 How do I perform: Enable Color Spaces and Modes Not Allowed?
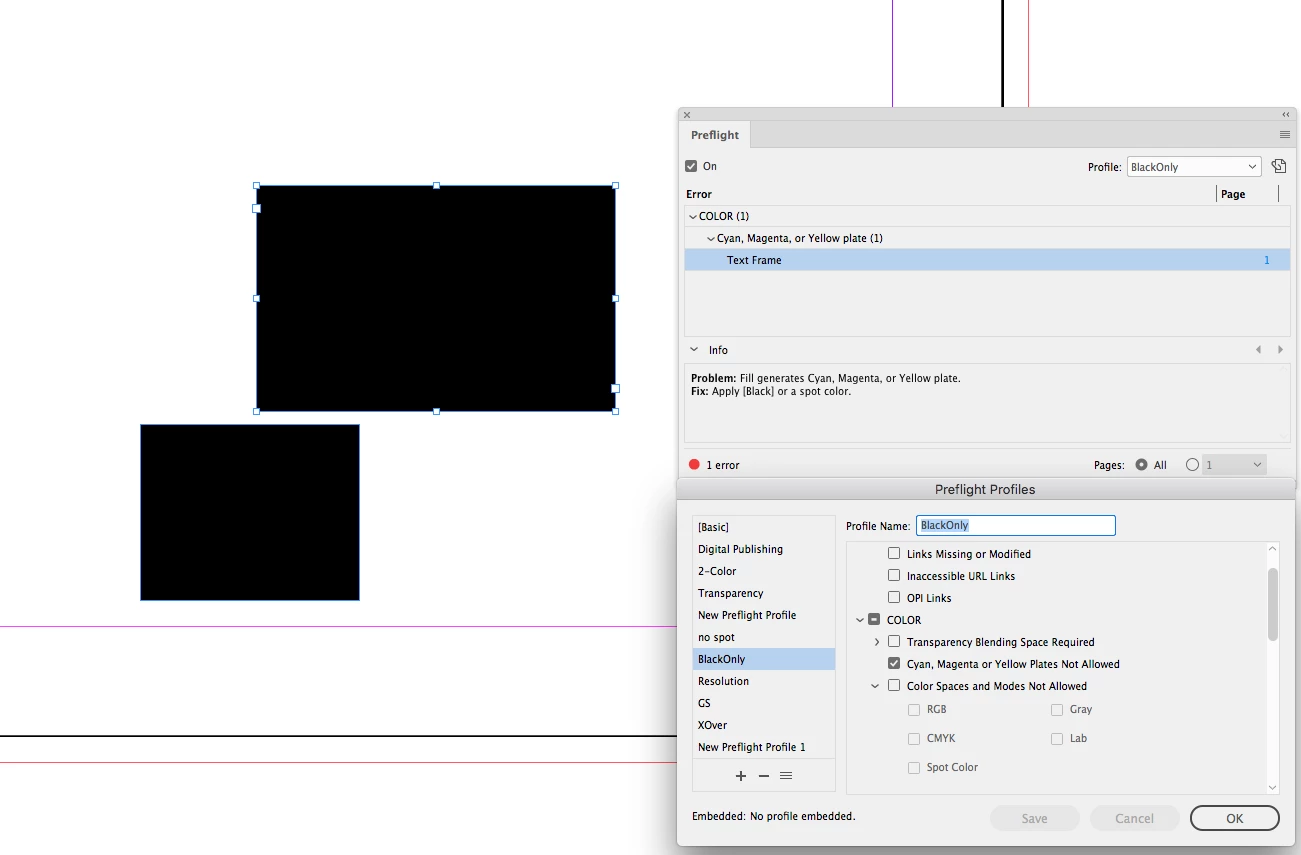click(x=894, y=685)
